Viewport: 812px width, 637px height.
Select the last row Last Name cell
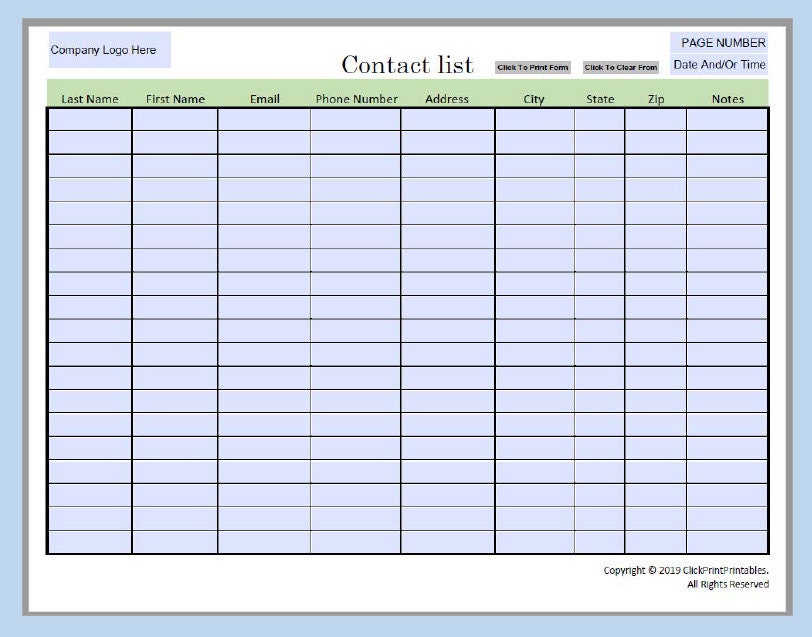click(90, 542)
